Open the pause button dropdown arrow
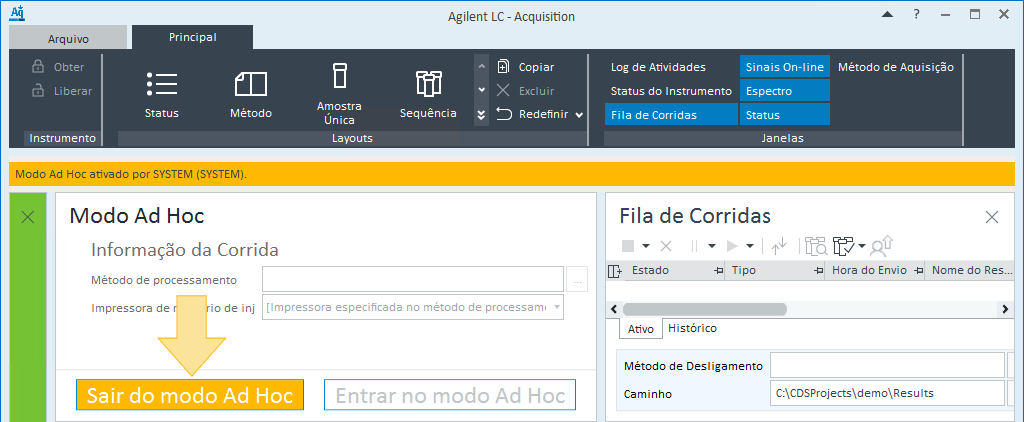This screenshot has width=1024, height=422. pos(712,246)
